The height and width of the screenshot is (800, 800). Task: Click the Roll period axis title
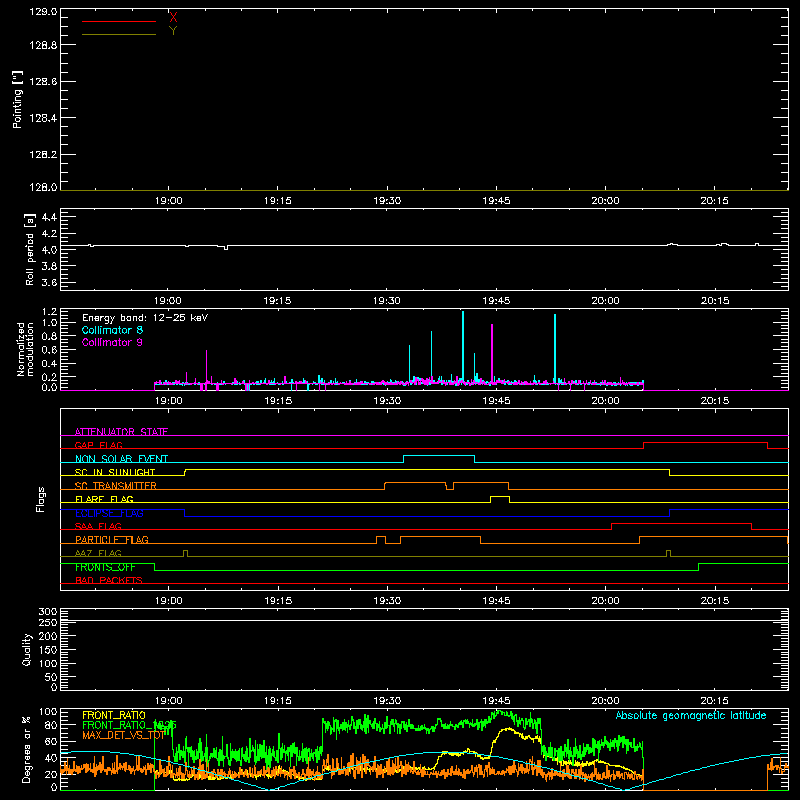(x=30, y=249)
